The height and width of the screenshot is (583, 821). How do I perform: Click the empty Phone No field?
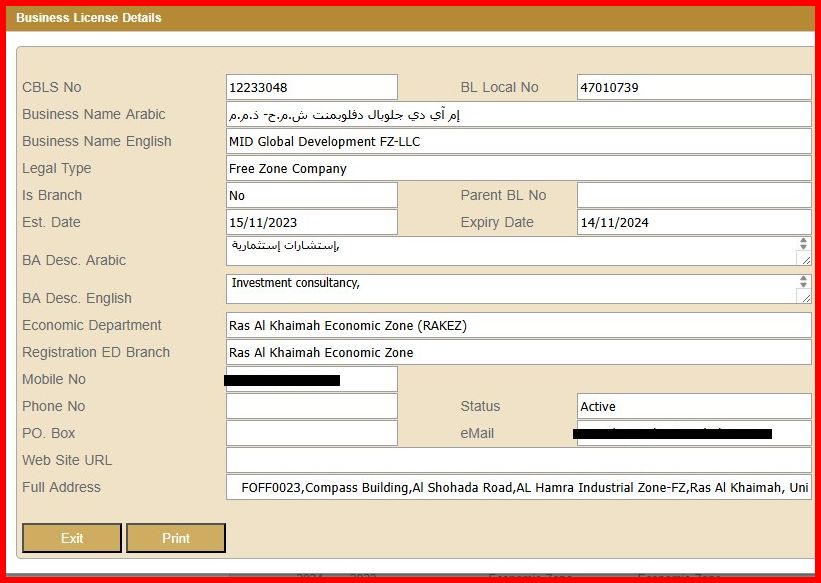click(312, 406)
